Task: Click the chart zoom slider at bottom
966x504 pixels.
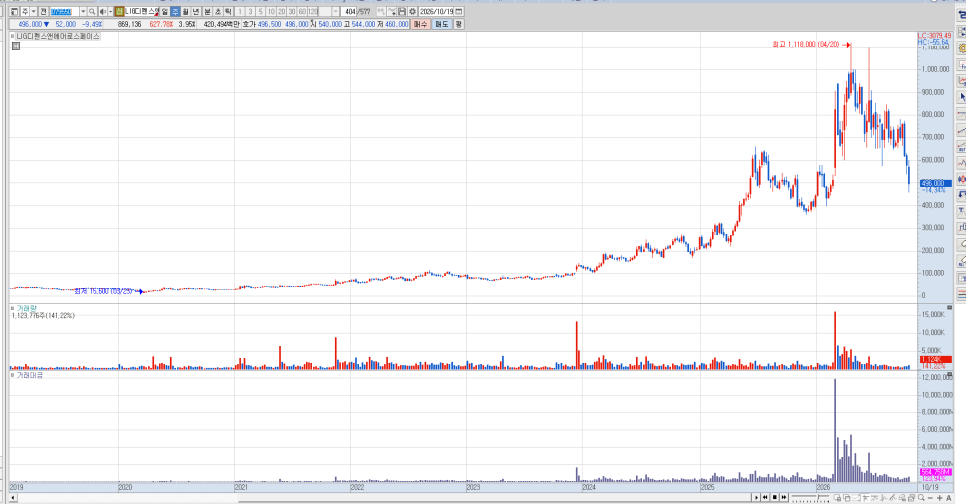Action: (811, 497)
